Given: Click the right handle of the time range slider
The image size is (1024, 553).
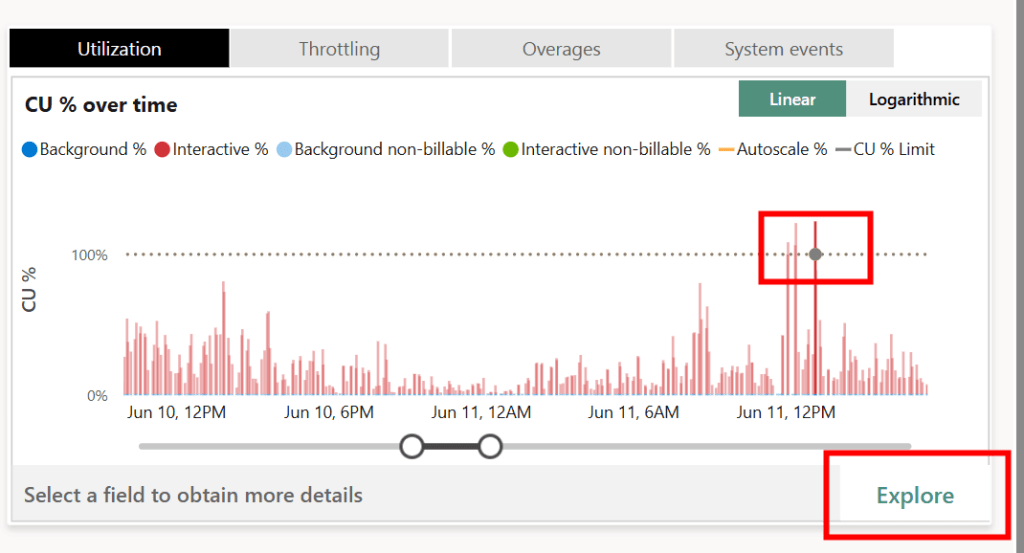Looking at the screenshot, I should coord(489,446).
